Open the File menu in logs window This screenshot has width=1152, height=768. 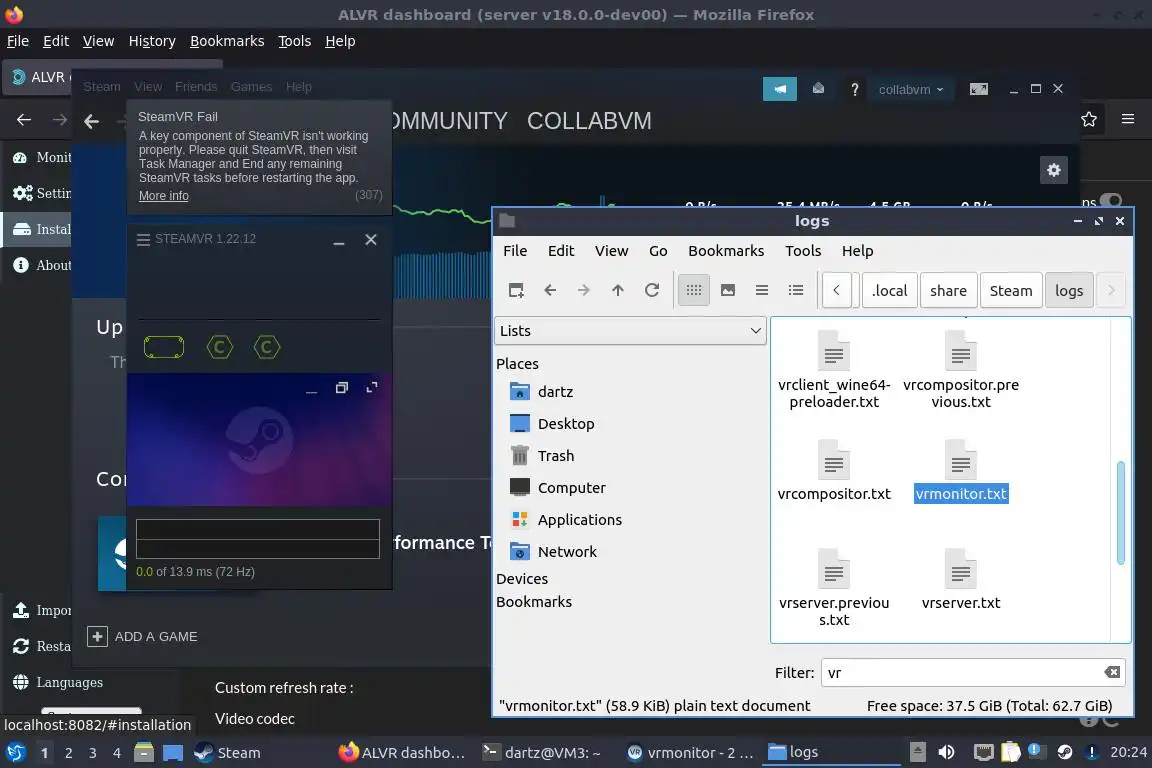(x=515, y=251)
